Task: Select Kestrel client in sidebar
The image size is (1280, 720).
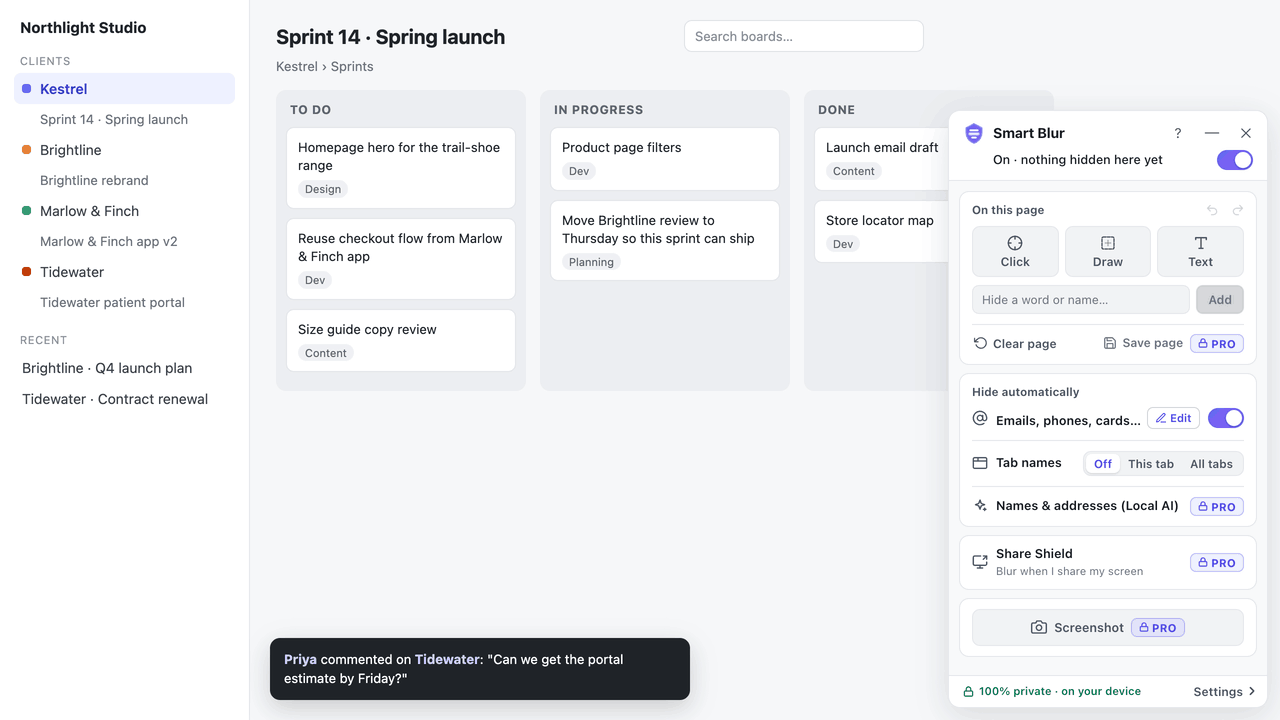Action: pyautogui.click(x=125, y=89)
